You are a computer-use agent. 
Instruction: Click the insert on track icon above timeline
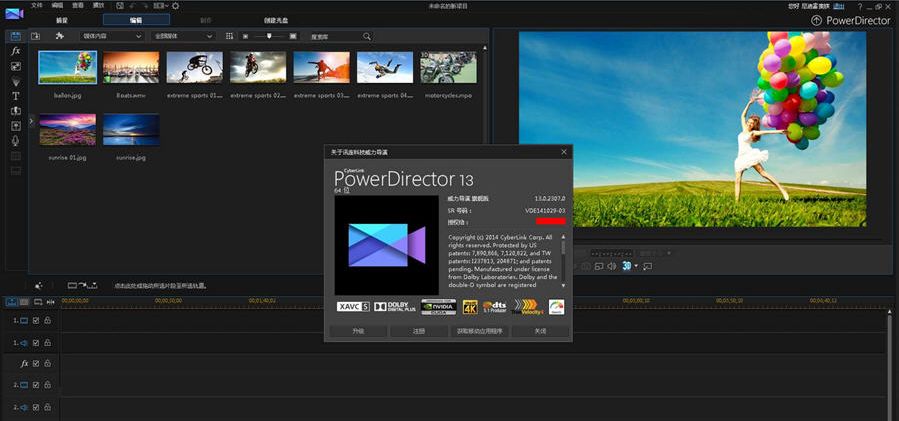tap(83, 285)
